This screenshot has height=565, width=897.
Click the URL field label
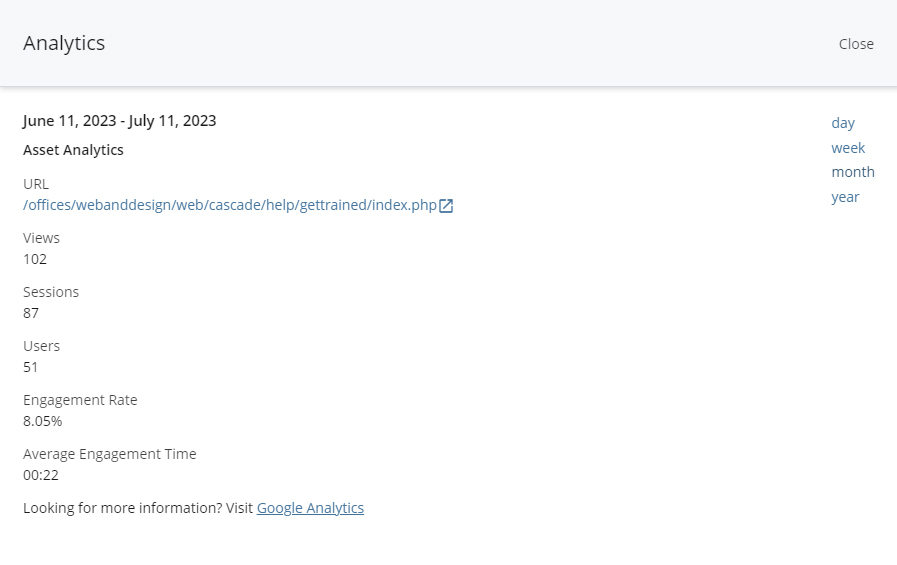[36, 184]
